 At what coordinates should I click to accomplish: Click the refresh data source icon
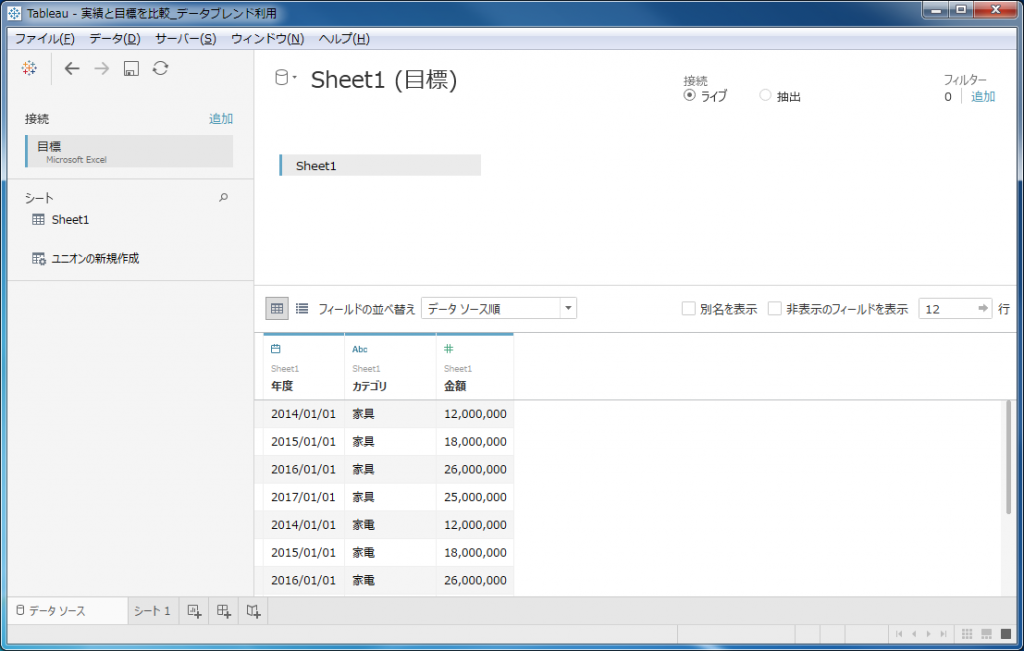[x=160, y=68]
